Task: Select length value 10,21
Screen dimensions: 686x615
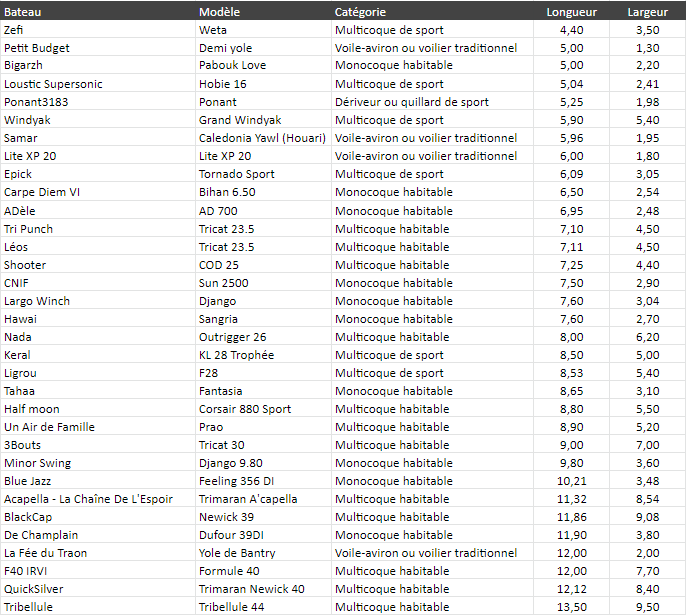Action: [x=571, y=481]
